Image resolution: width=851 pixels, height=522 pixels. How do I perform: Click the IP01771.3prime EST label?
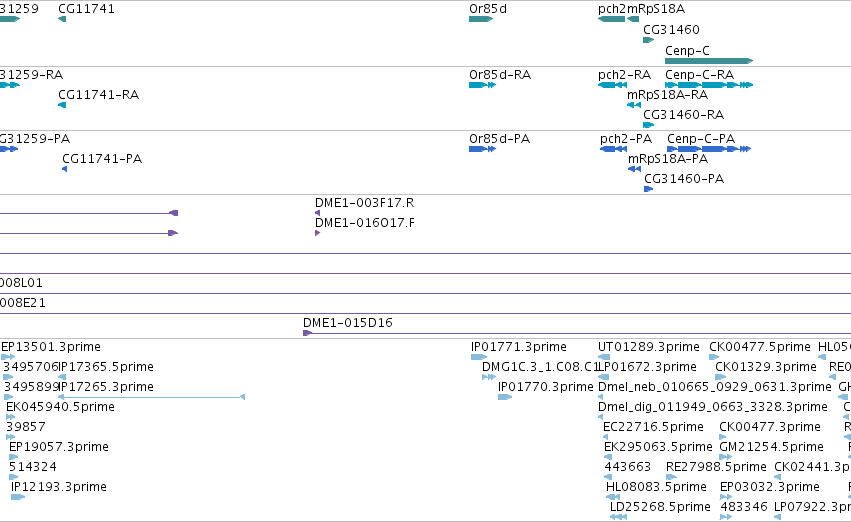[x=519, y=346]
